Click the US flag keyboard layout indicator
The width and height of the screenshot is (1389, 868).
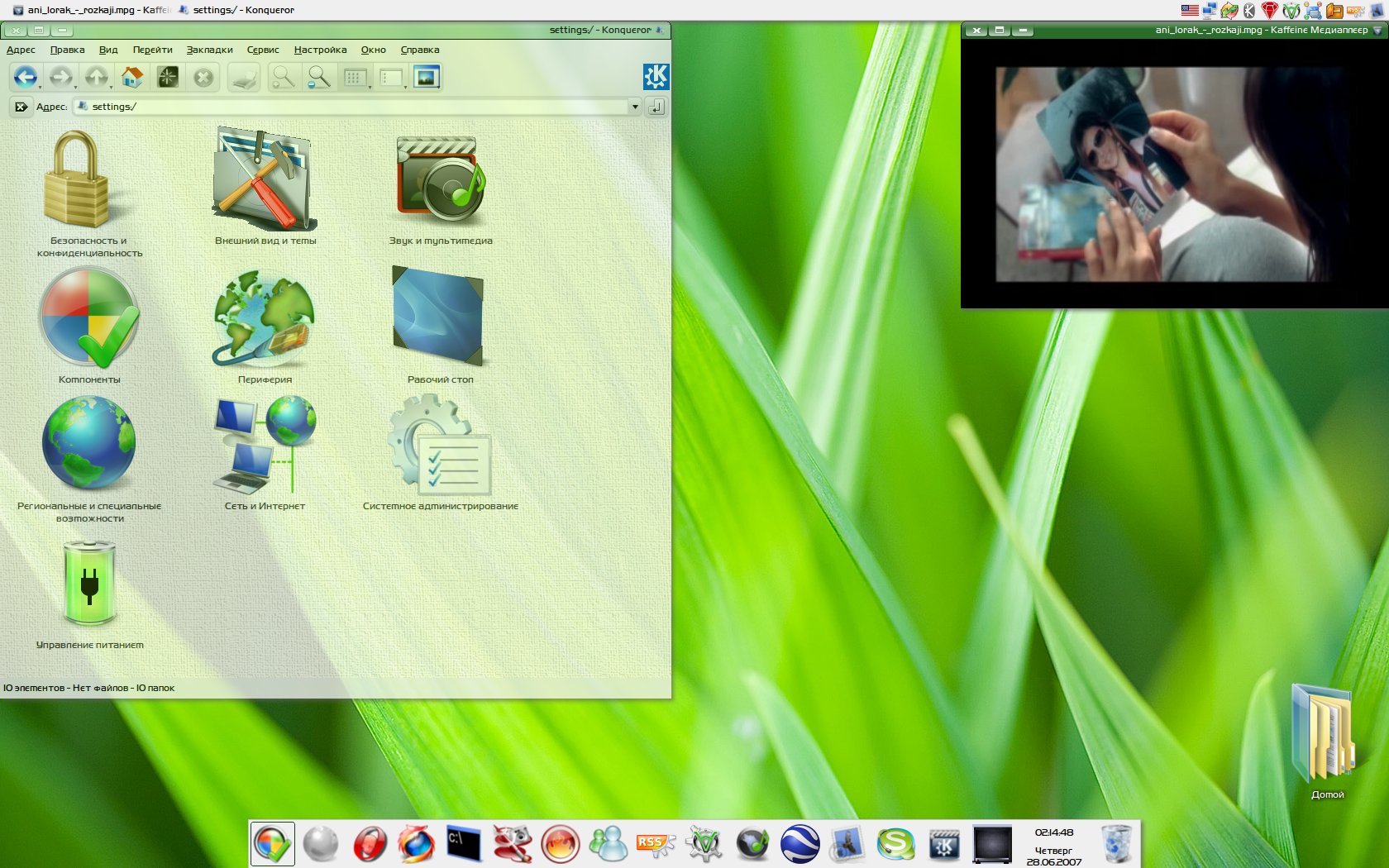click(1189, 10)
